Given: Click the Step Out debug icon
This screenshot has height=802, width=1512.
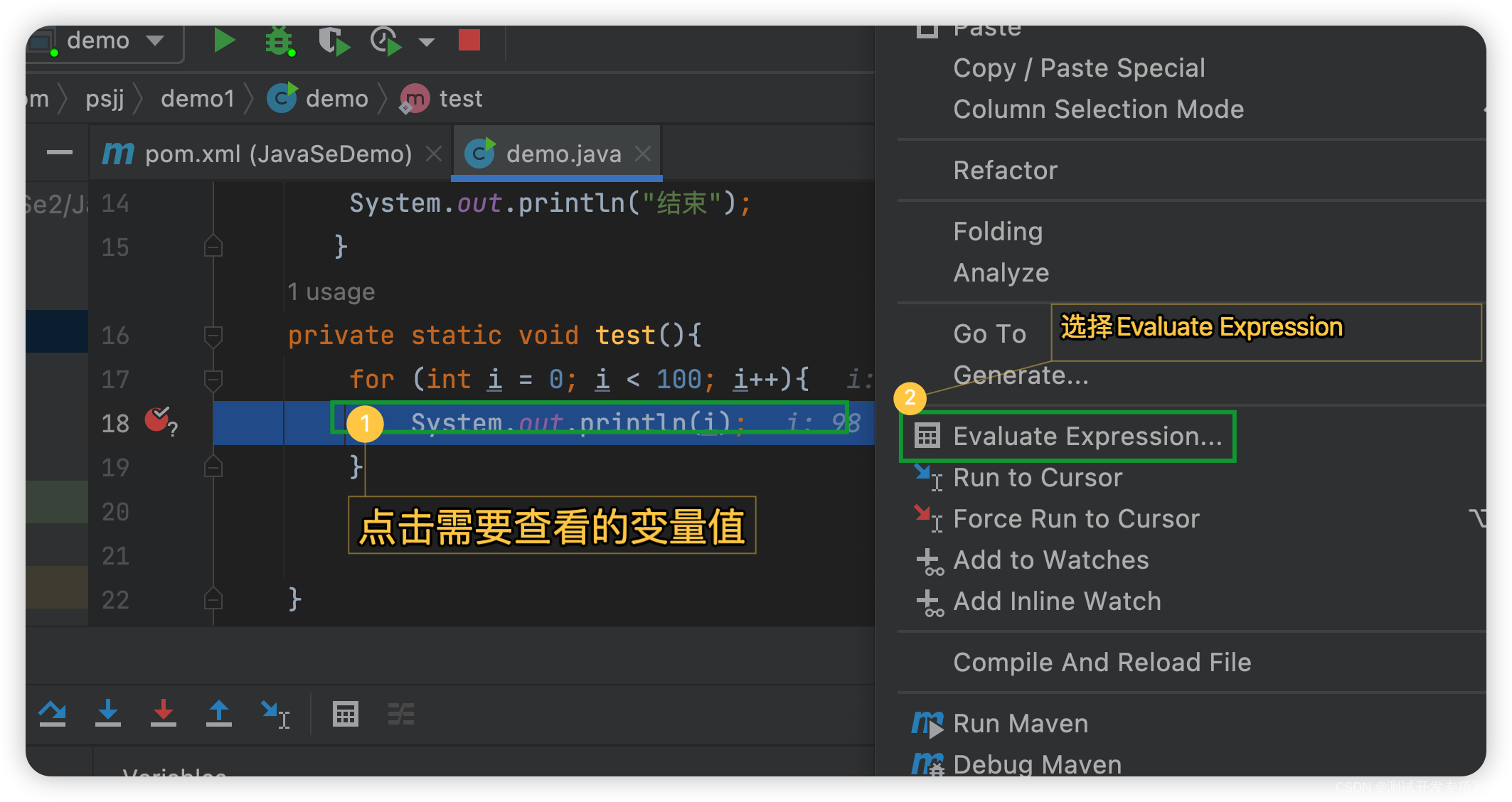Looking at the screenshot, I should click(x=219, y=713).
